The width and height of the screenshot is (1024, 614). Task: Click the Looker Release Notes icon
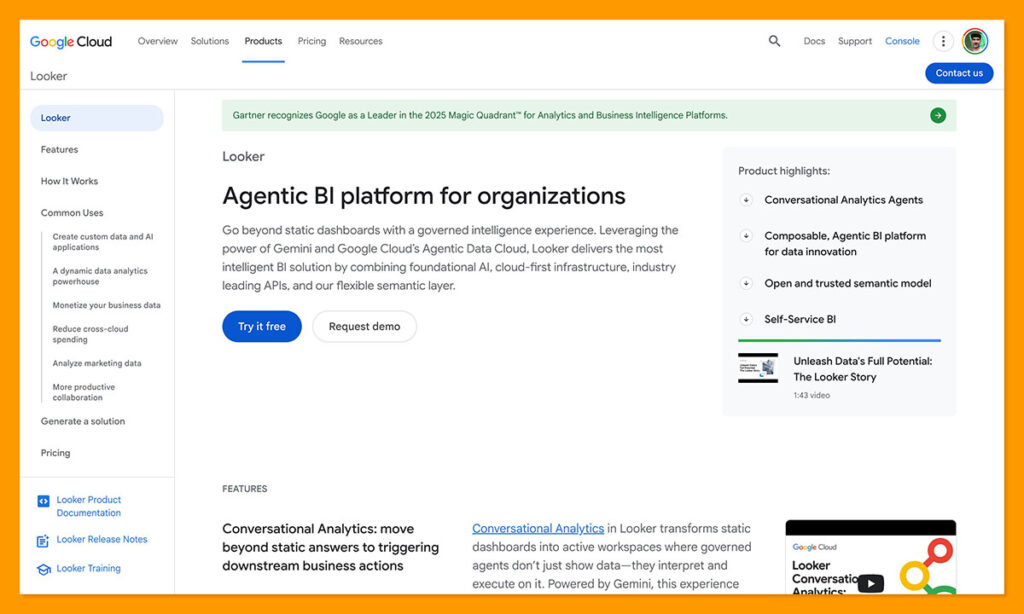click(43, 541)
